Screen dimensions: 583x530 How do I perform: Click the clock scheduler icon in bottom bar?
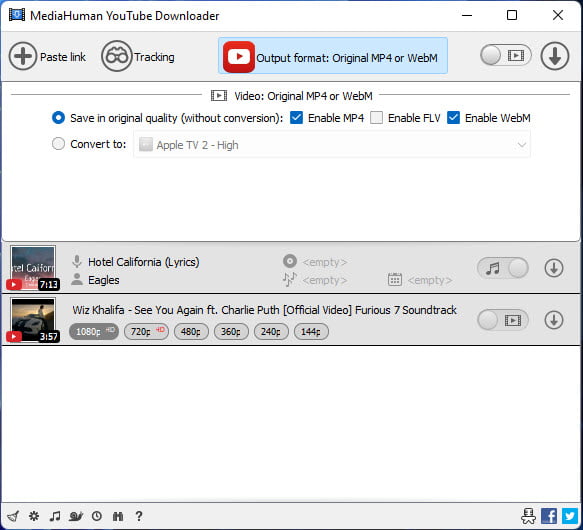click(97, 516)
